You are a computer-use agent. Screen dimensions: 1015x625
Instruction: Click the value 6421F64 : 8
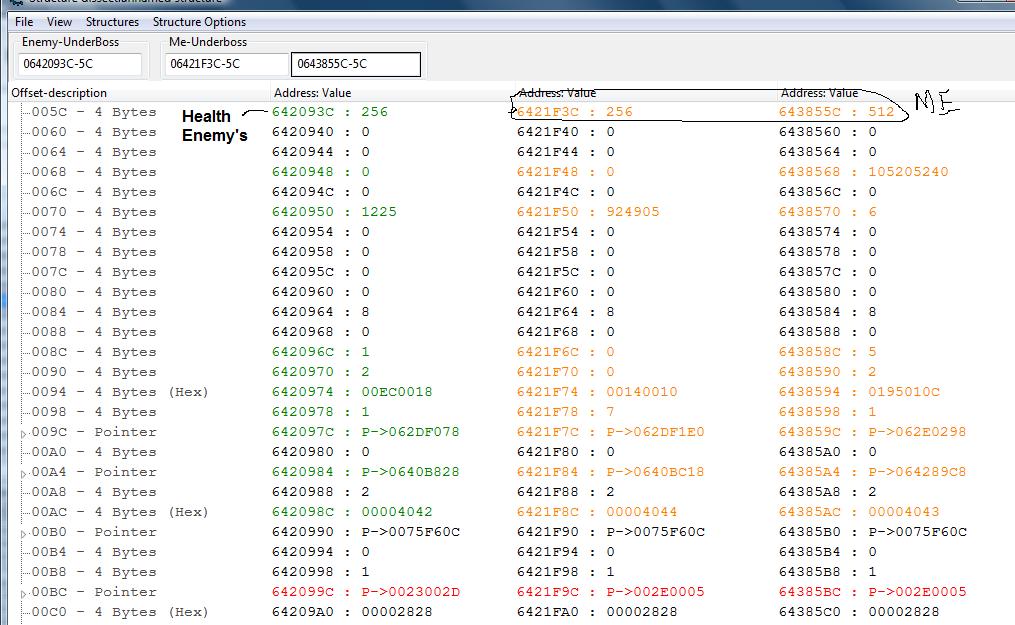pos(565,312)
